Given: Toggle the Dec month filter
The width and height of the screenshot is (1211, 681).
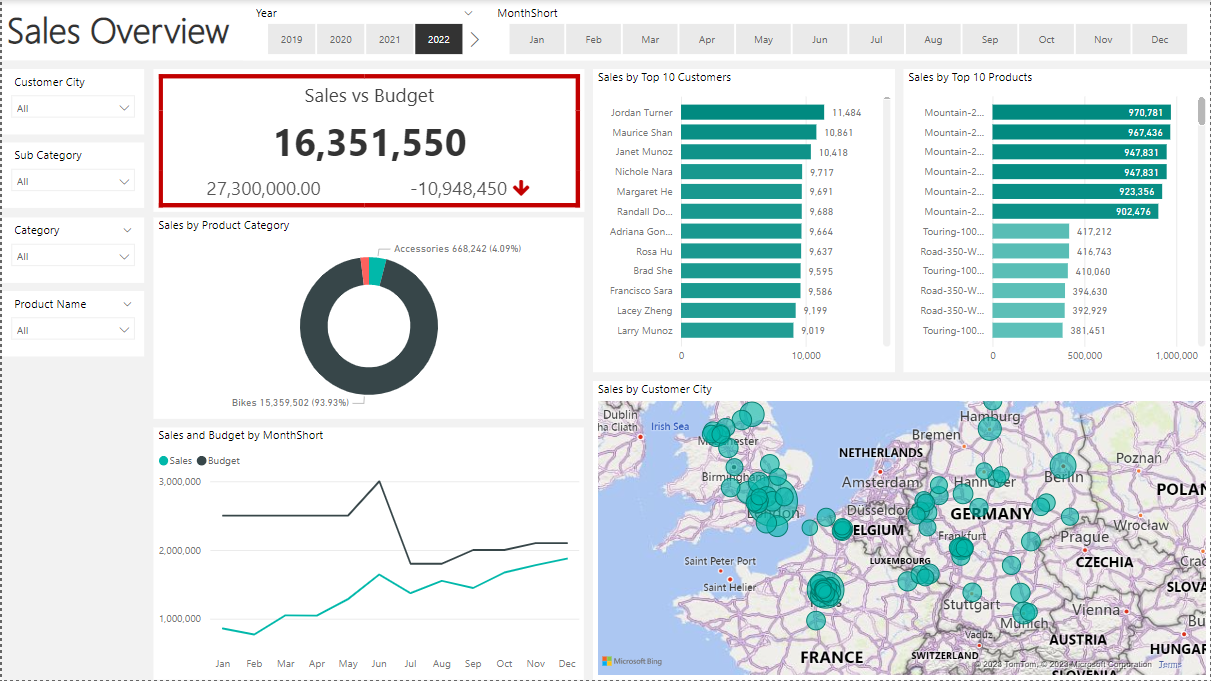Looking at the screenshot, I should 1159,39.
